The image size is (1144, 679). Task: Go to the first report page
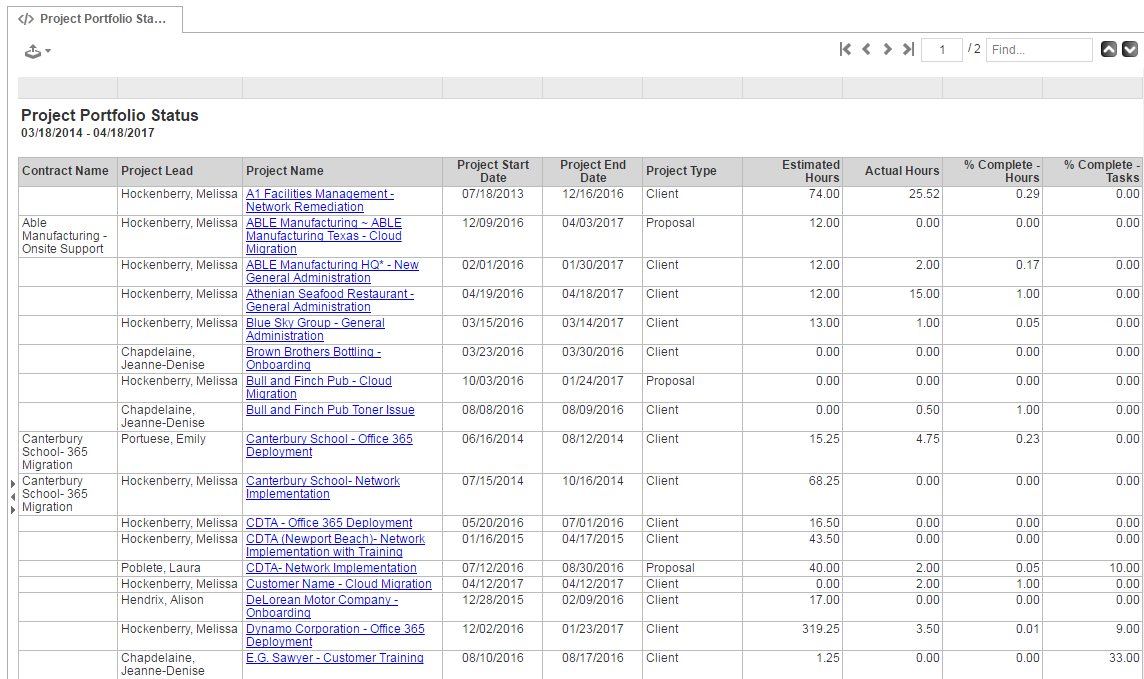coord(846,49)
